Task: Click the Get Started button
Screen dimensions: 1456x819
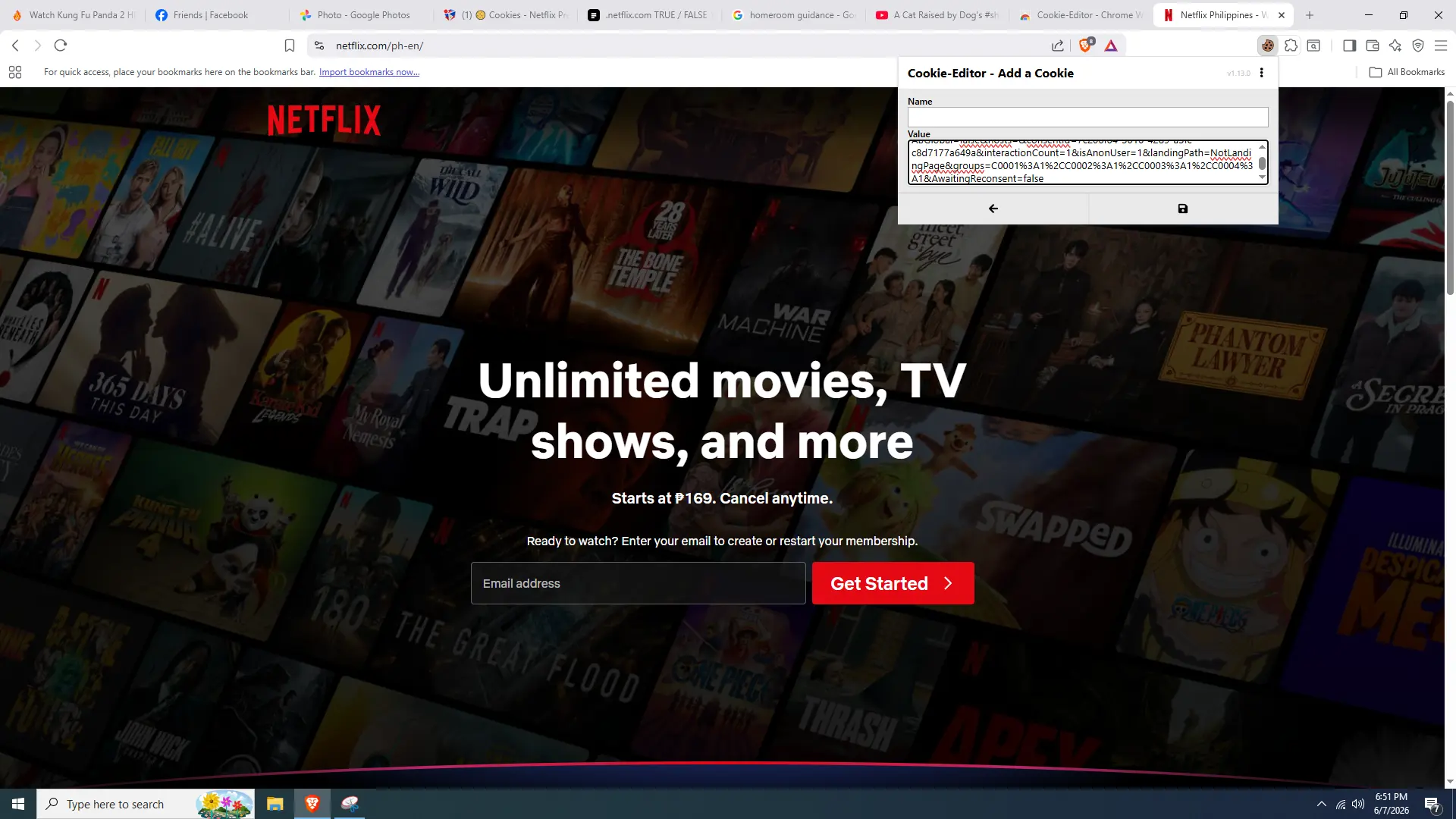Action: [893, 583]
